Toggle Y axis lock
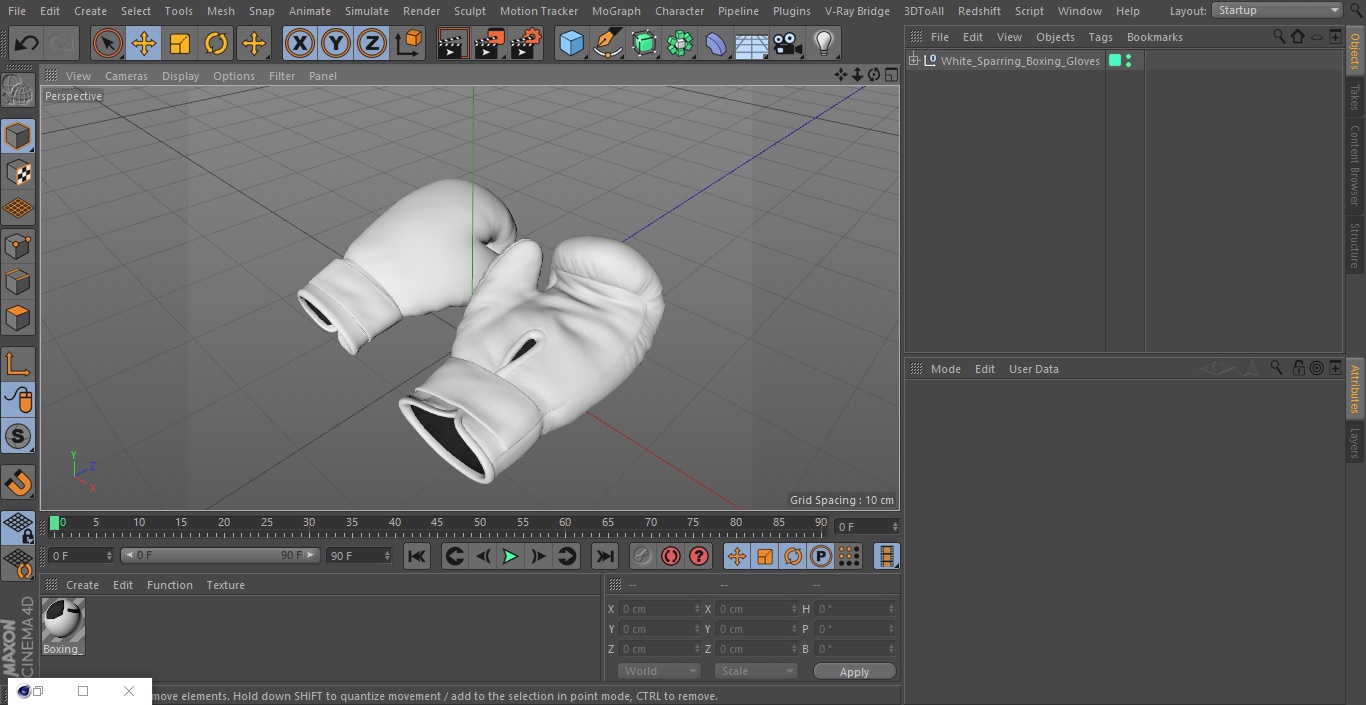The width and height of the screenshot is (1366, 705). click(x=335, y=43)
